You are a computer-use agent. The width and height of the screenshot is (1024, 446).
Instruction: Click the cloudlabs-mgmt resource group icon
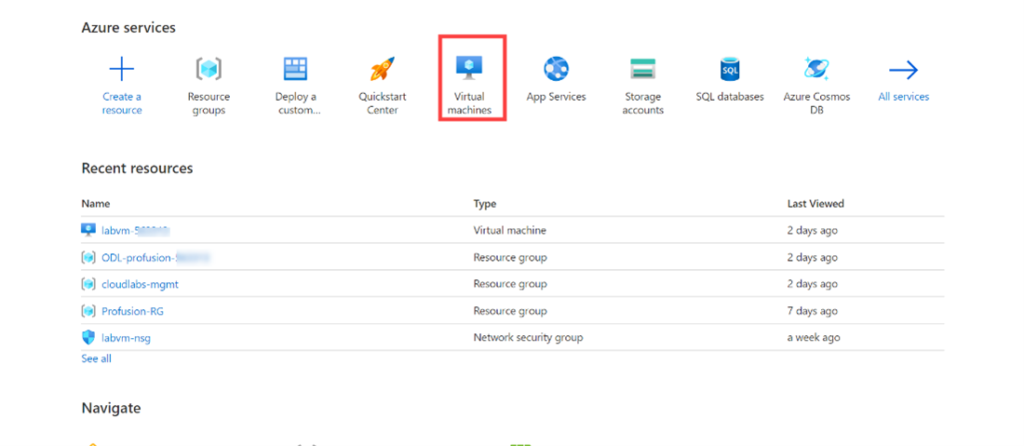[88, 284]
